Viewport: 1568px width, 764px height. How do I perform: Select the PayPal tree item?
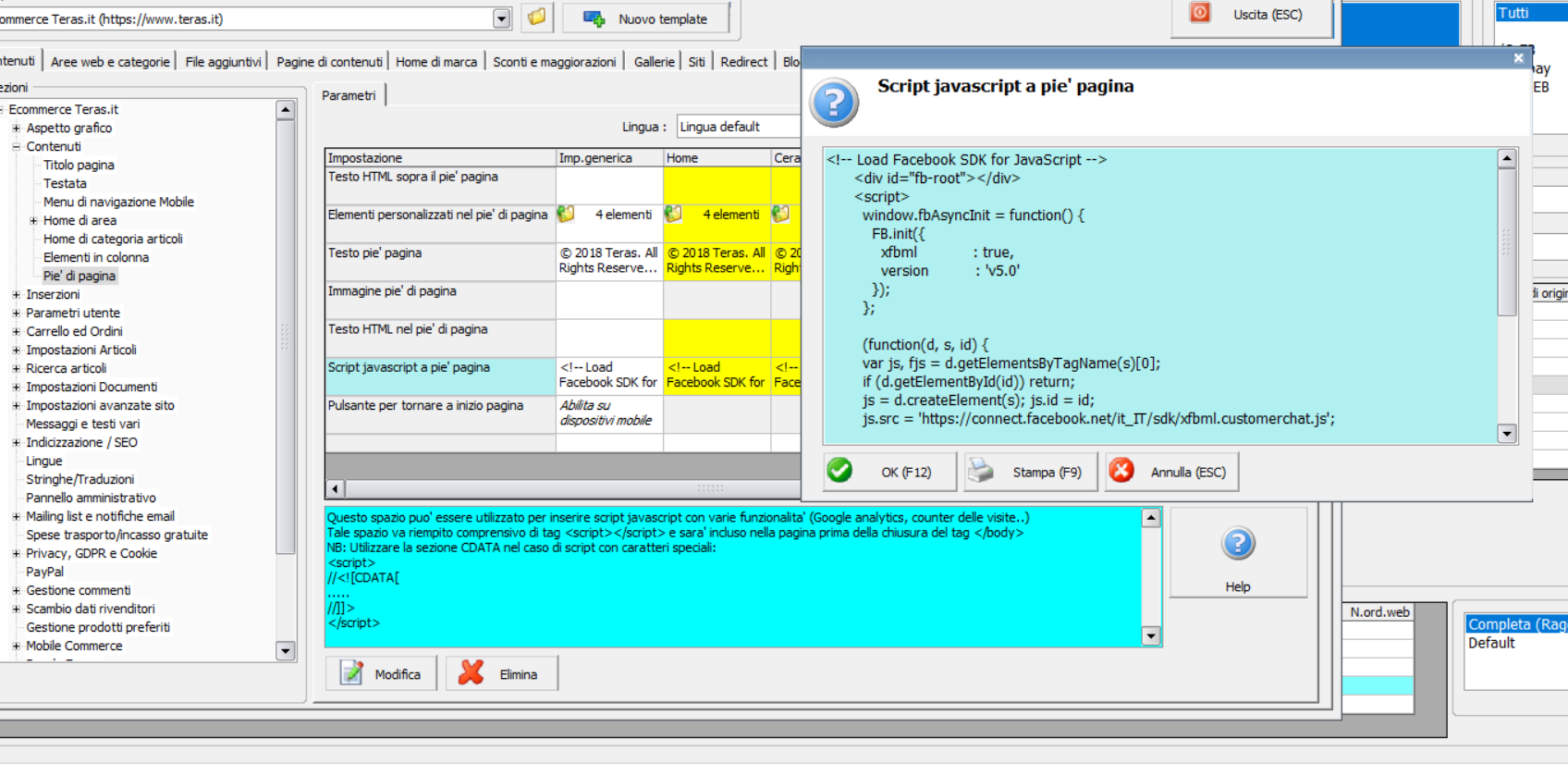(x=44, y=572)
